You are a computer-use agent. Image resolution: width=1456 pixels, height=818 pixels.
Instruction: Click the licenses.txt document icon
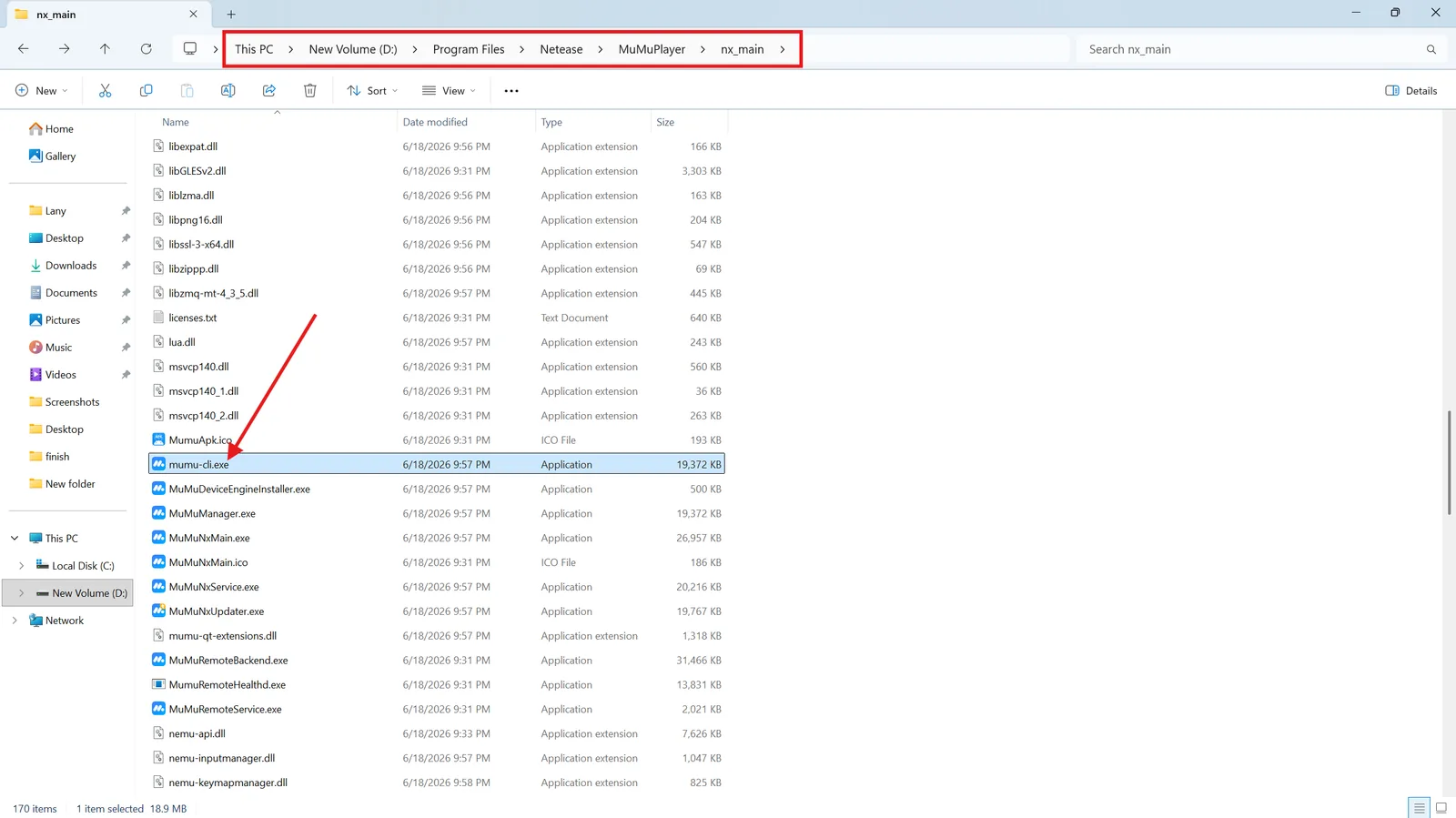(158, 318)
